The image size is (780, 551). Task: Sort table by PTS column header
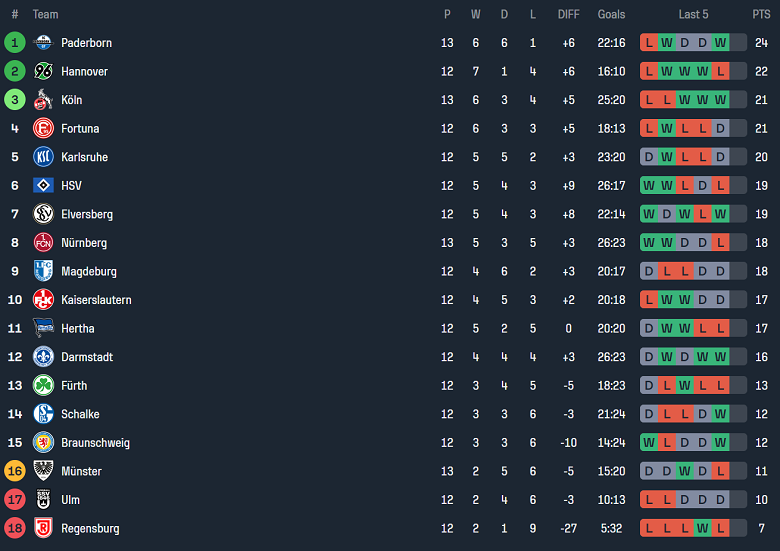coord(761,14)
